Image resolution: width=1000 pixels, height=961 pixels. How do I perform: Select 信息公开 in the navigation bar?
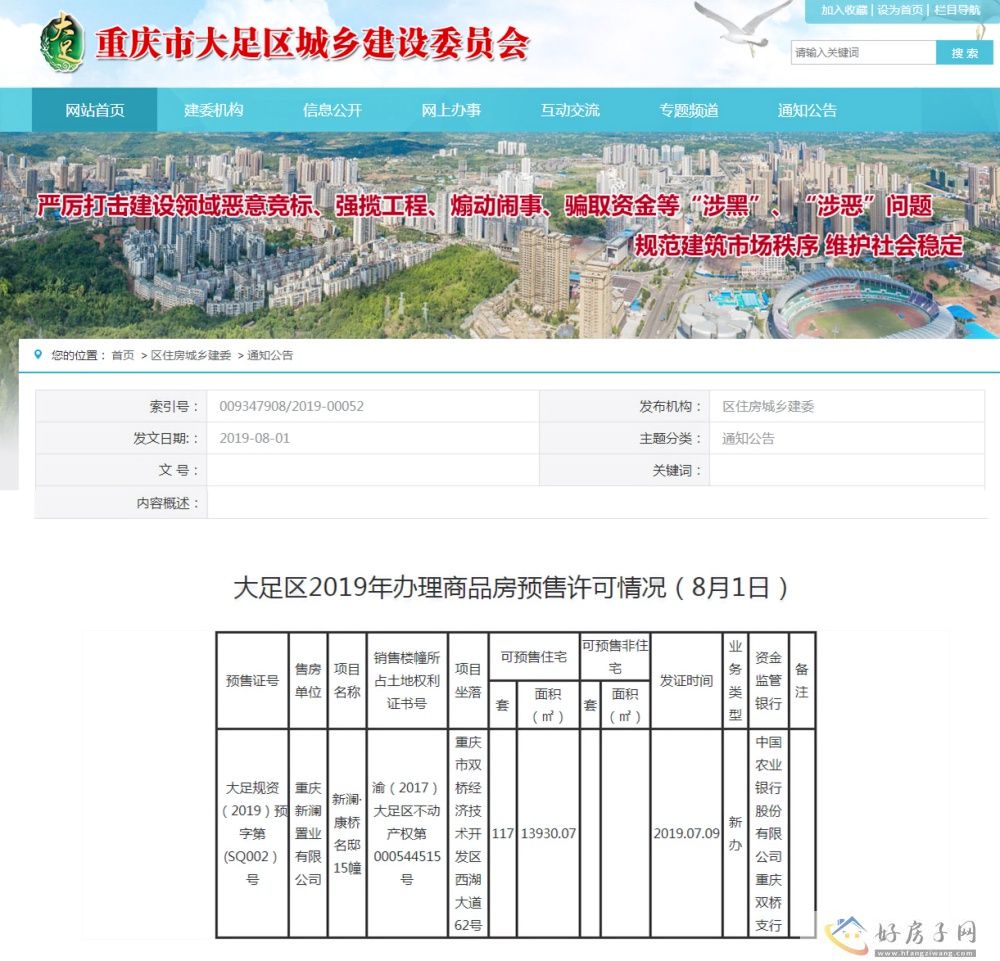(332, 110)
